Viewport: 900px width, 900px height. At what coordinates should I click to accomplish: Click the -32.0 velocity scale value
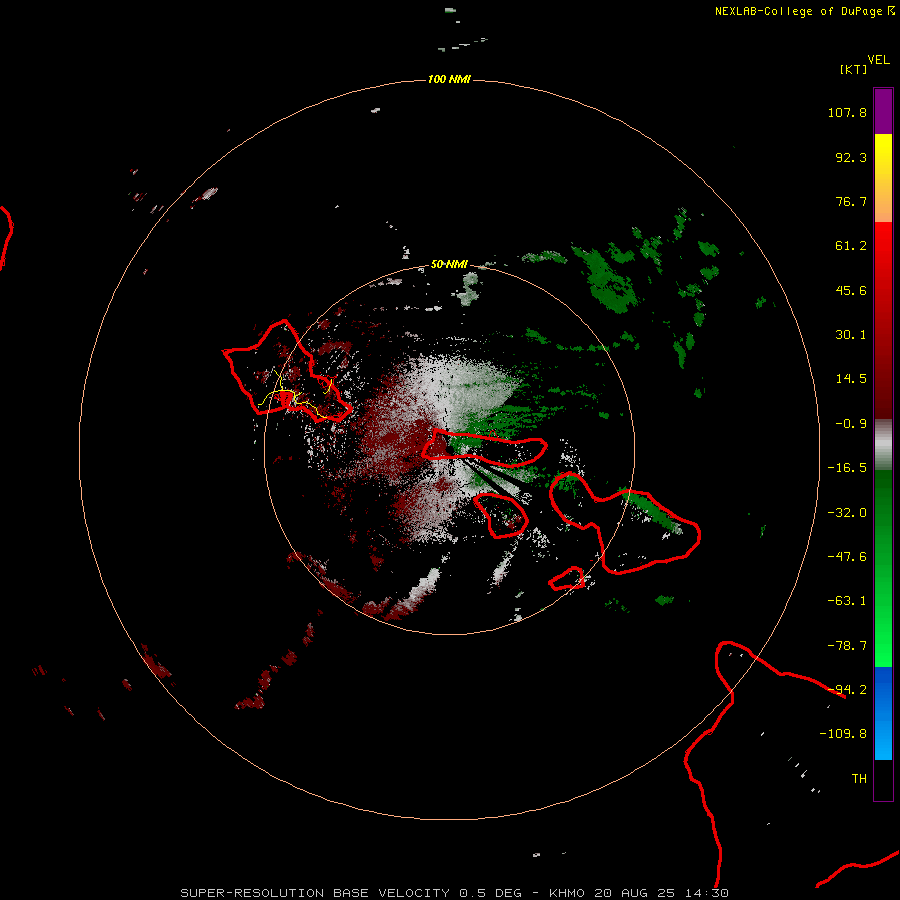pyautogui.click(x=847, y=513)
